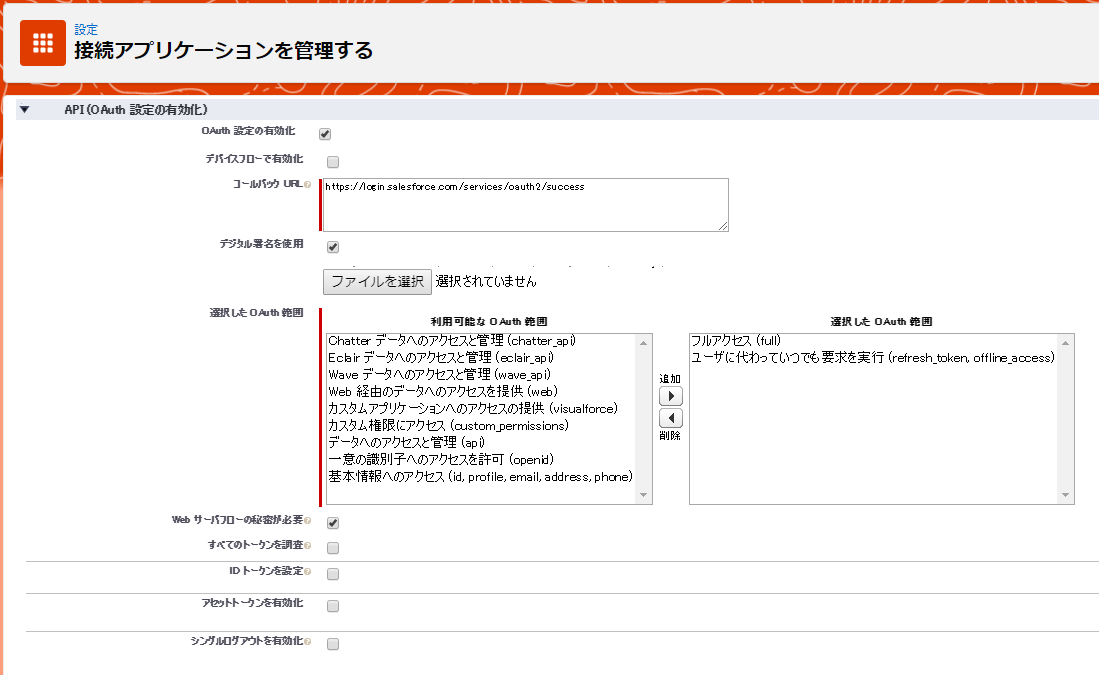Select Chatter データへのアクセスと管理 (chatter_api) scope
Viewport: 1099px width, 675px height.
coord(451,341)
